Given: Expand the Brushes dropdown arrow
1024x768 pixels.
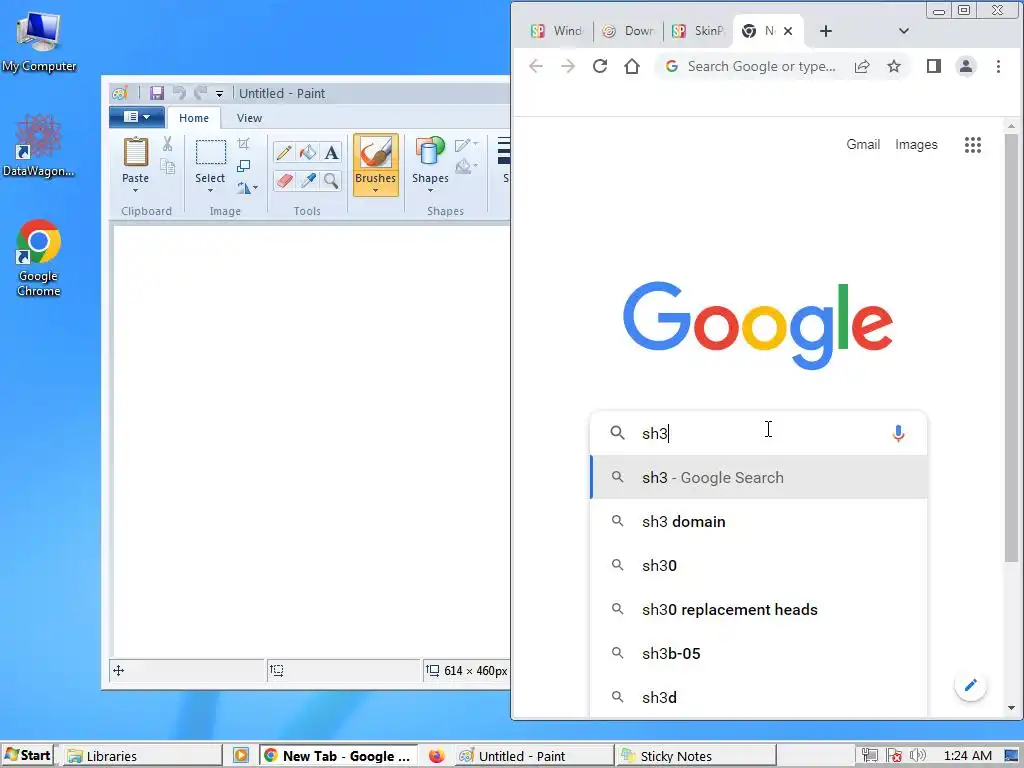Looking at the screenshot, I should click(376, 191).
